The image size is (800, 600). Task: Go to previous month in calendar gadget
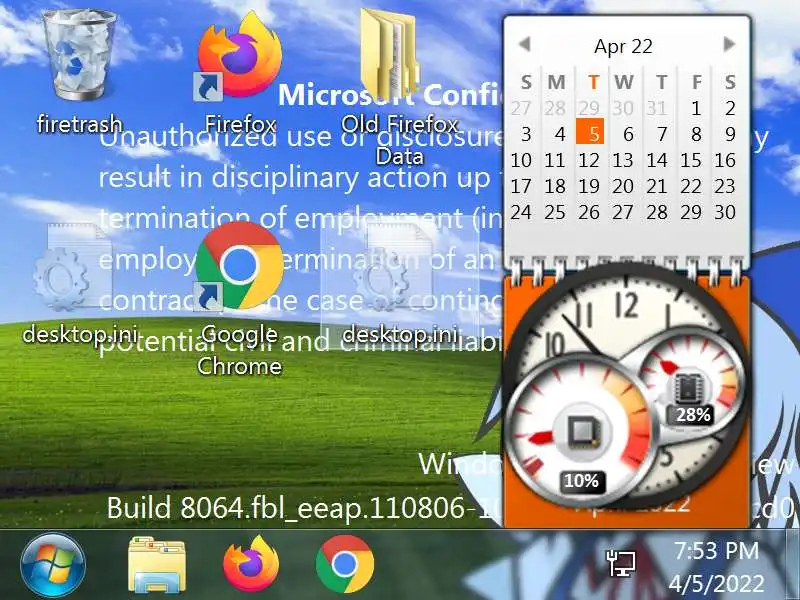tap(524, 44)
